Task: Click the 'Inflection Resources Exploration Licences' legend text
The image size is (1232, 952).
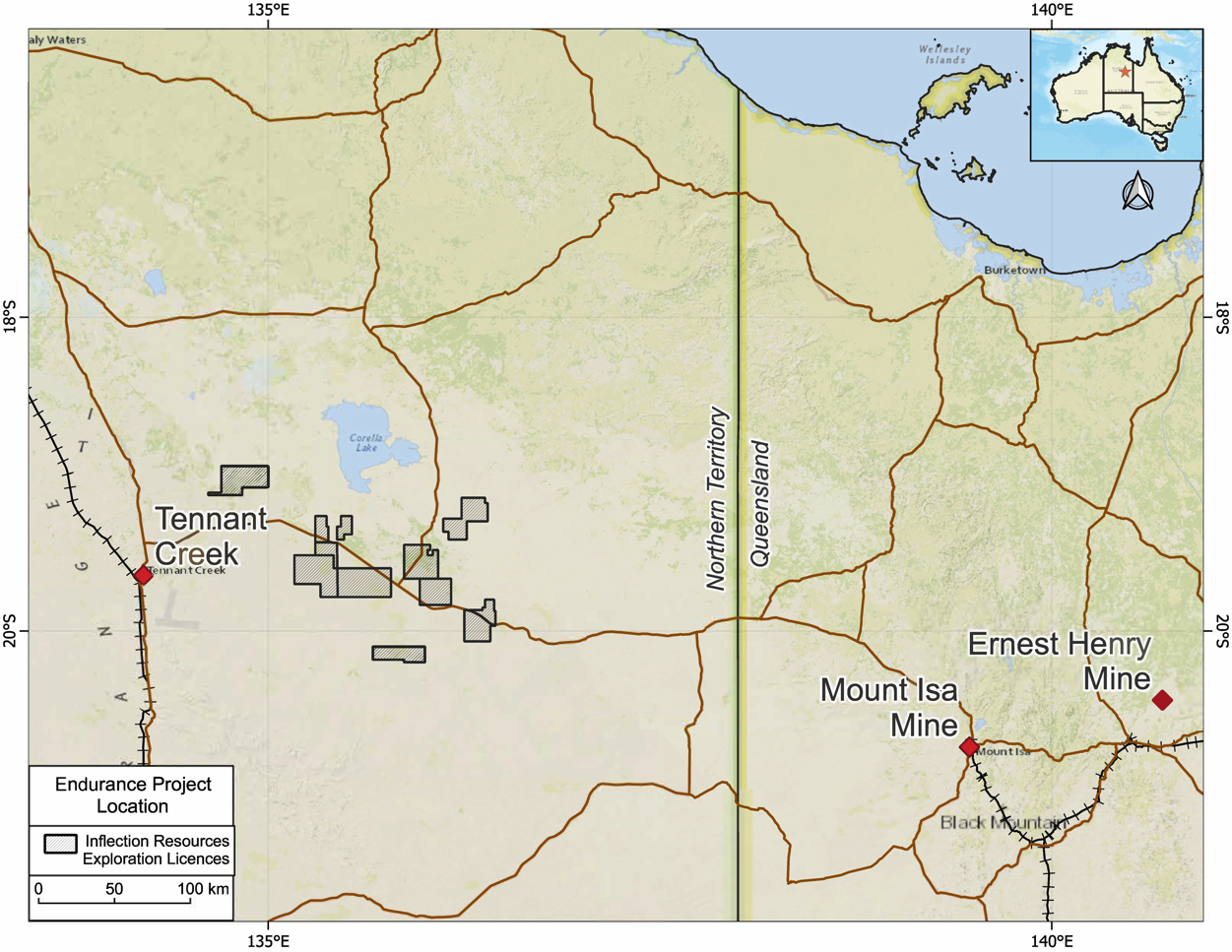Action: click(156, 850)
